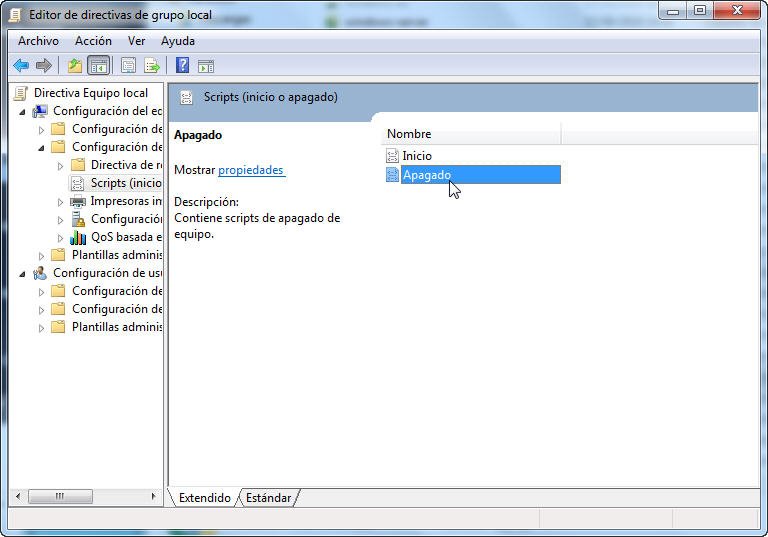
Task: Click the user configuration node icon
Action: coord(40,273)
